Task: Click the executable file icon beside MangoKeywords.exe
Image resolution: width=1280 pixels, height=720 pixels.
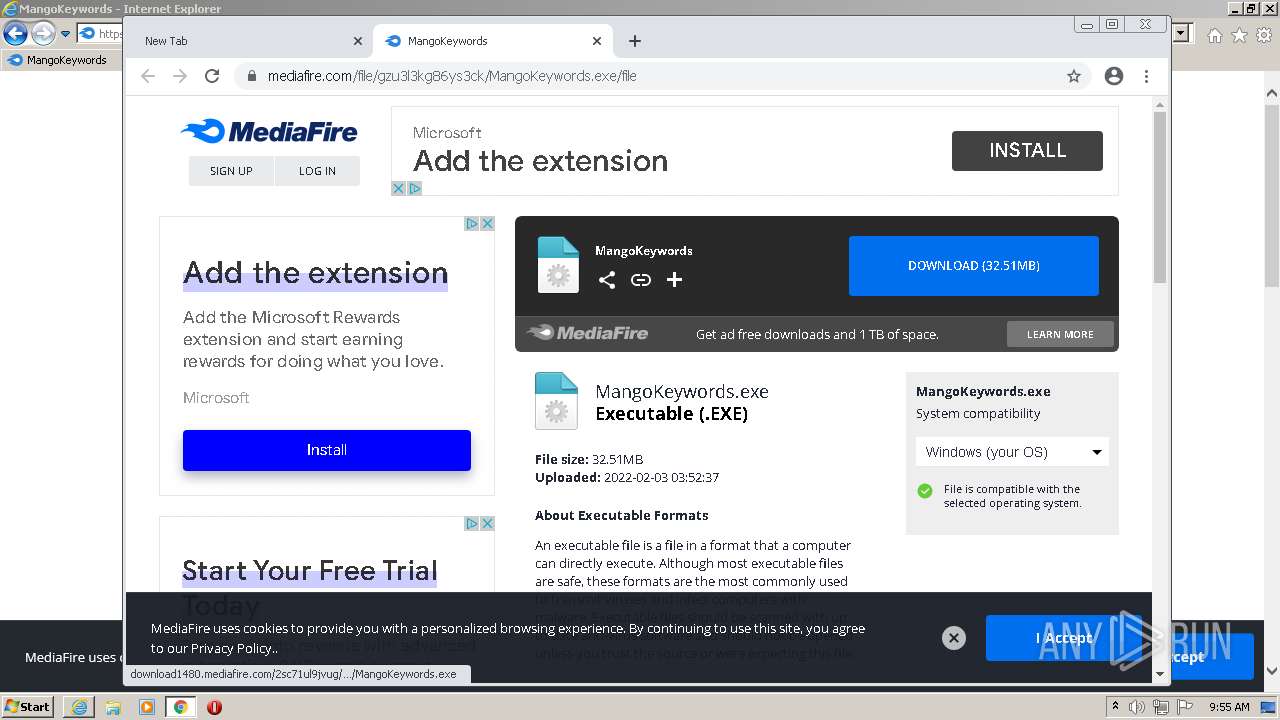Action: (556, 401)
